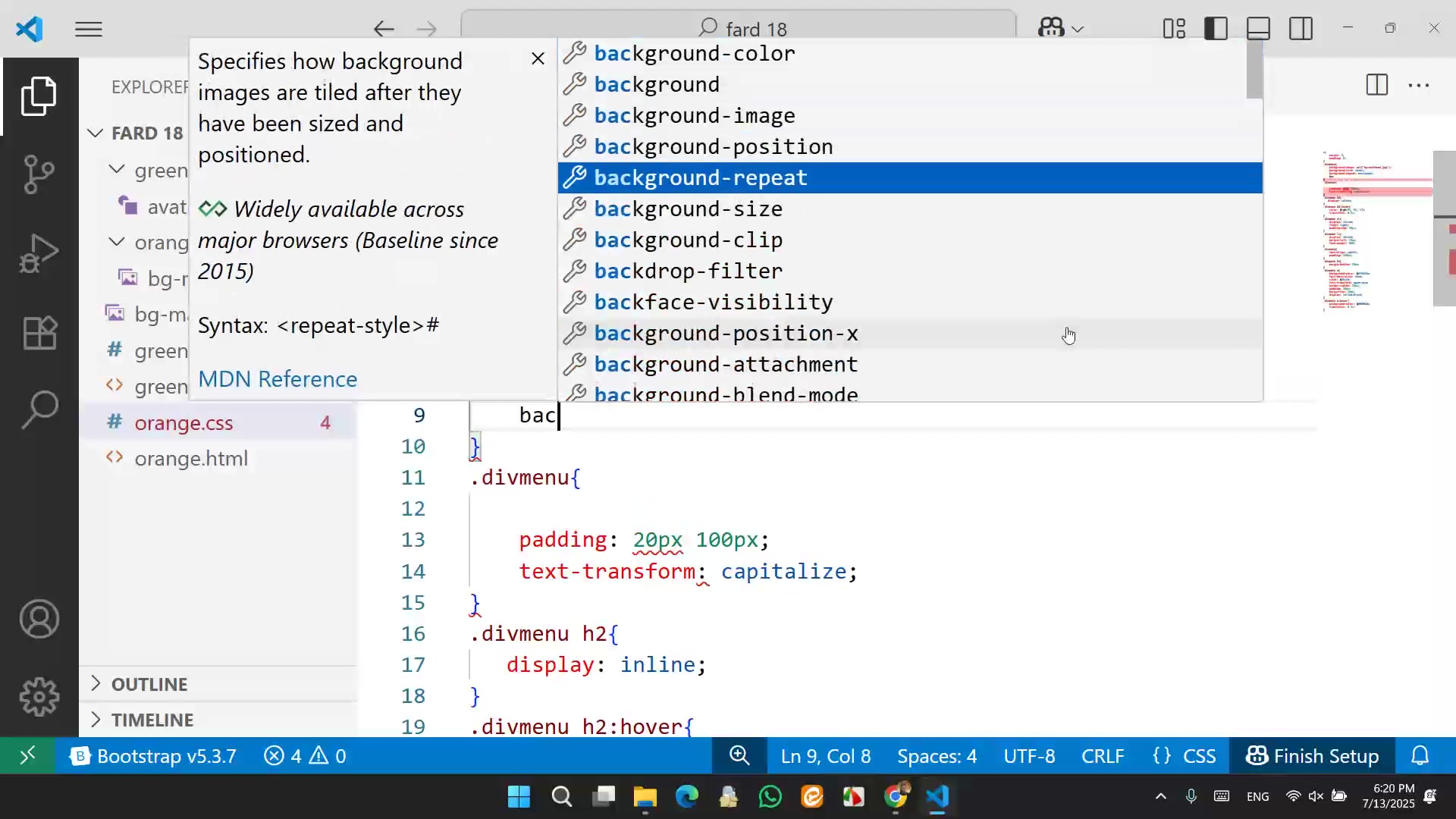Click the zoom magnifier status icon

(x=739, y=756)
